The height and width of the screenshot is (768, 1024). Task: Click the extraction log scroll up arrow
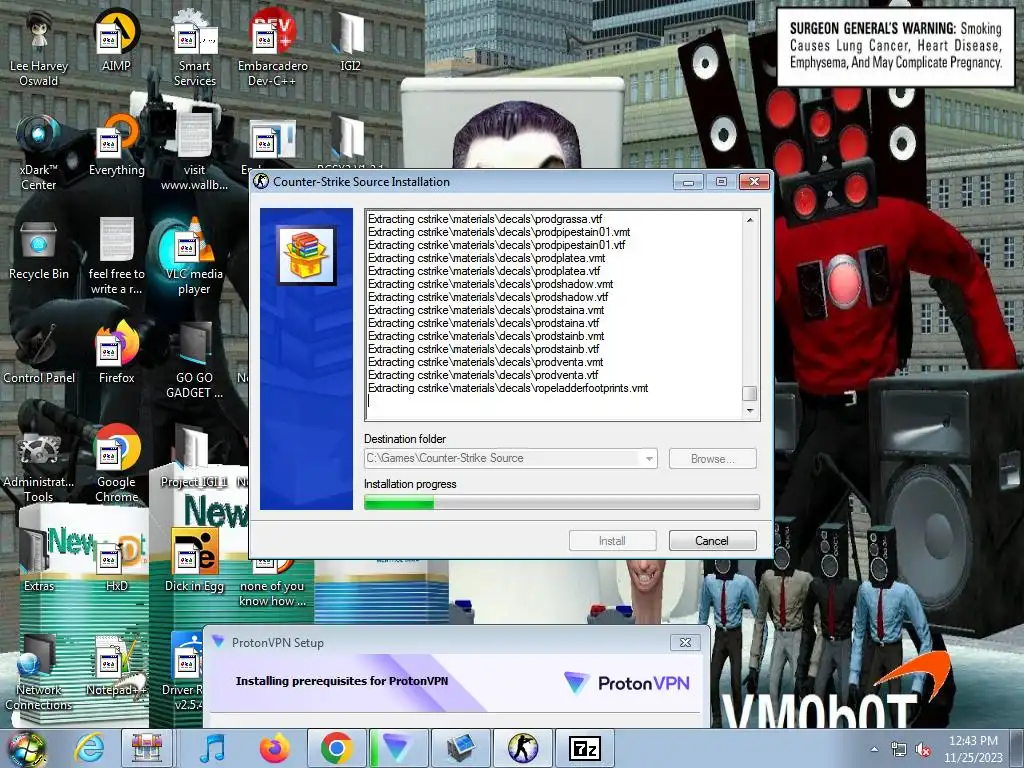[x=750, y=220]
